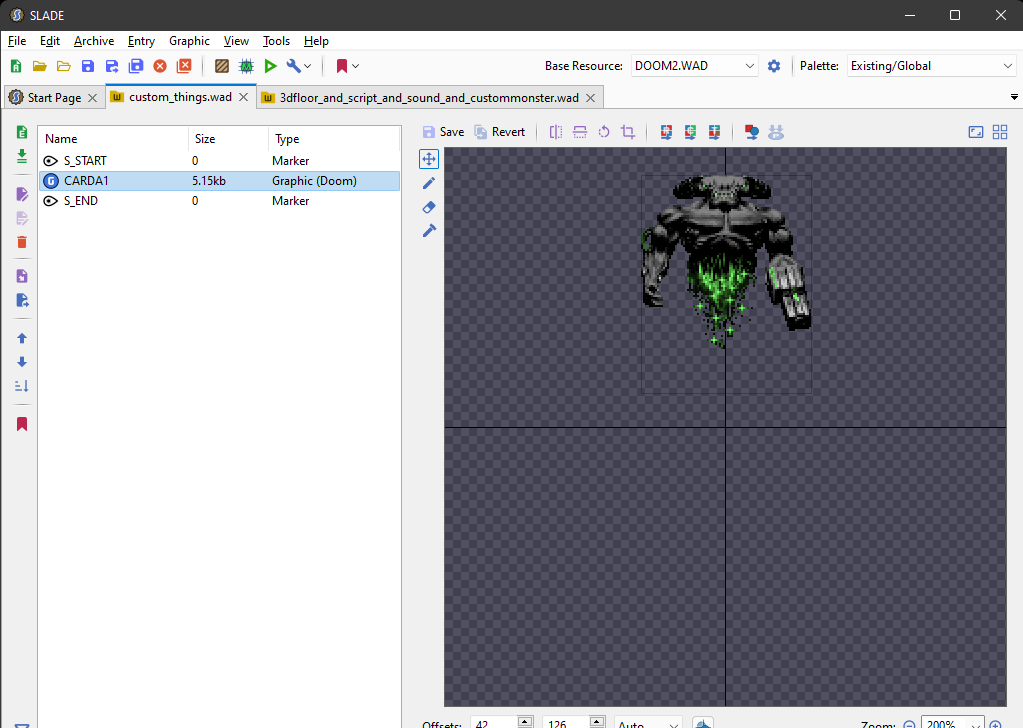Click the first colored convert icon after crop
Viewport: 1023px width, 728px height.
666,132
